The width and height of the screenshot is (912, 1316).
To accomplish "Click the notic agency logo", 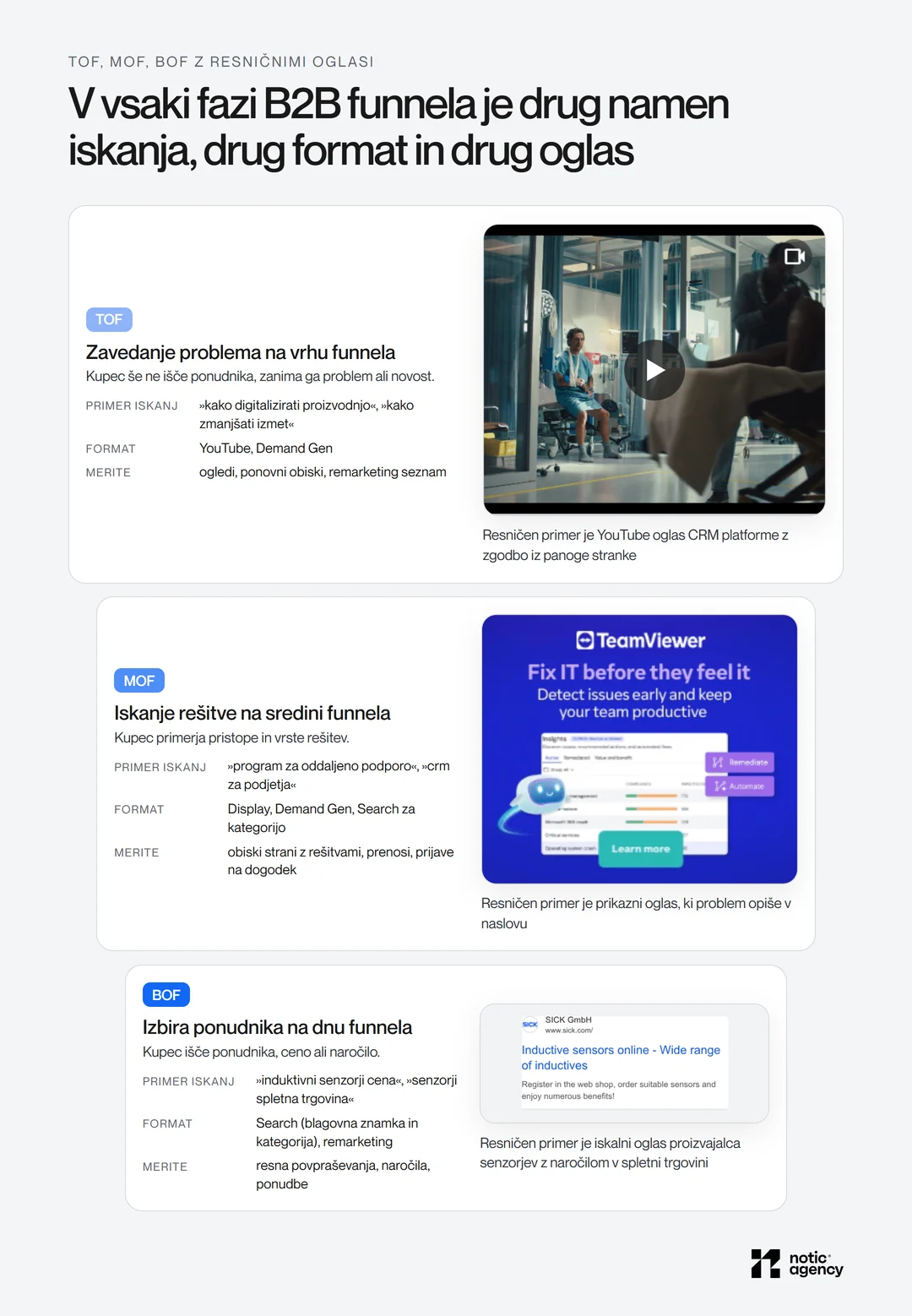I will pyautogui.click(x=797, y=1264).
